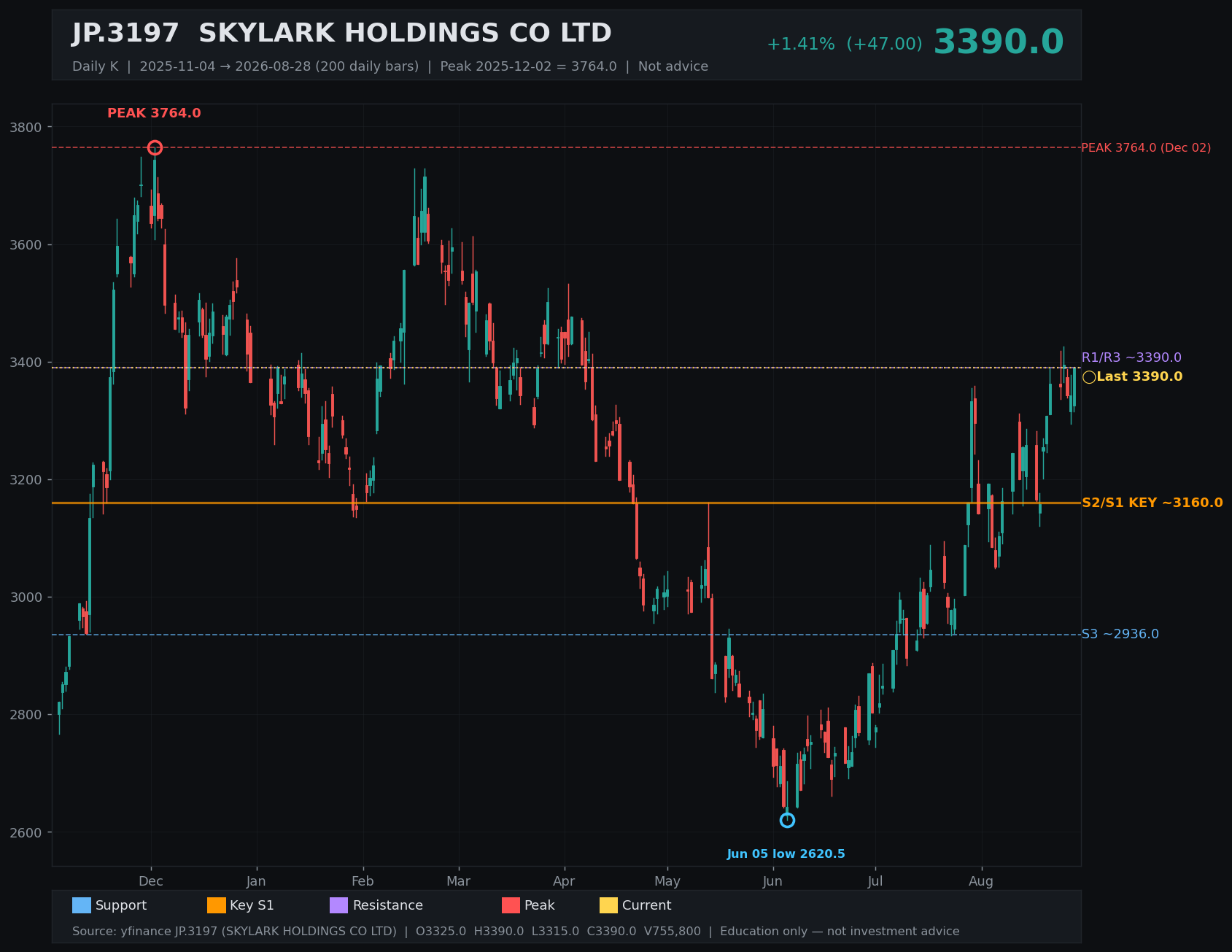Click the blue Support legend swatch
This screenshot has height=952, width=1232.
coord(82,905)
